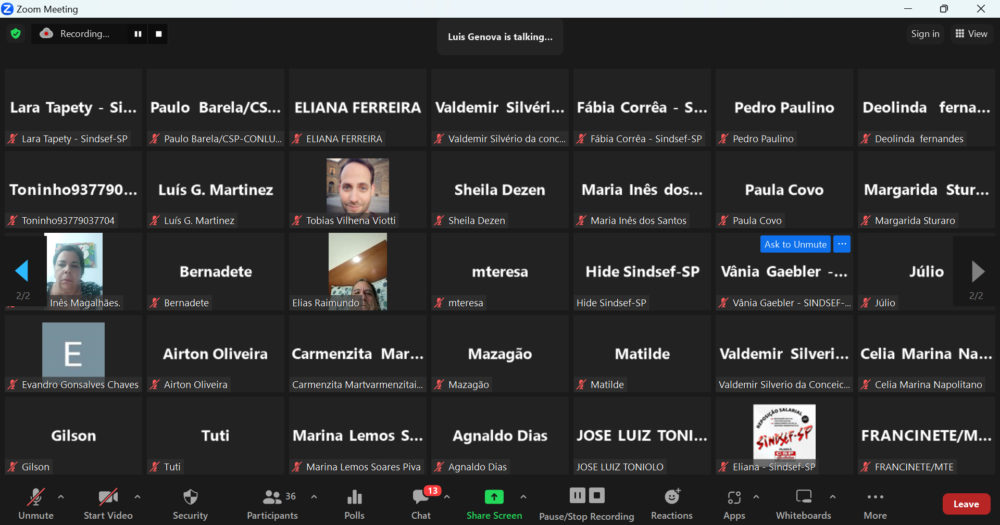Open Chat with 13 unread messages

(421, 503)
